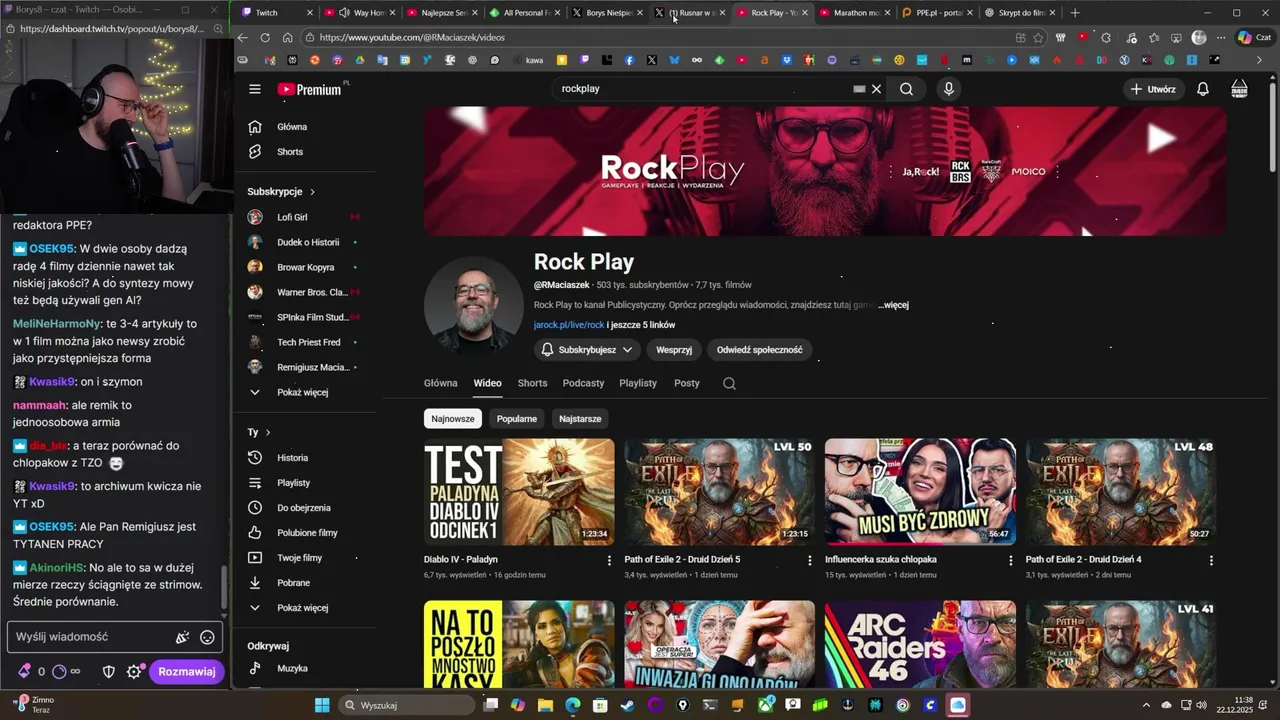
Task: Click the shield moderation icon in chat
Action: point(109,672)
